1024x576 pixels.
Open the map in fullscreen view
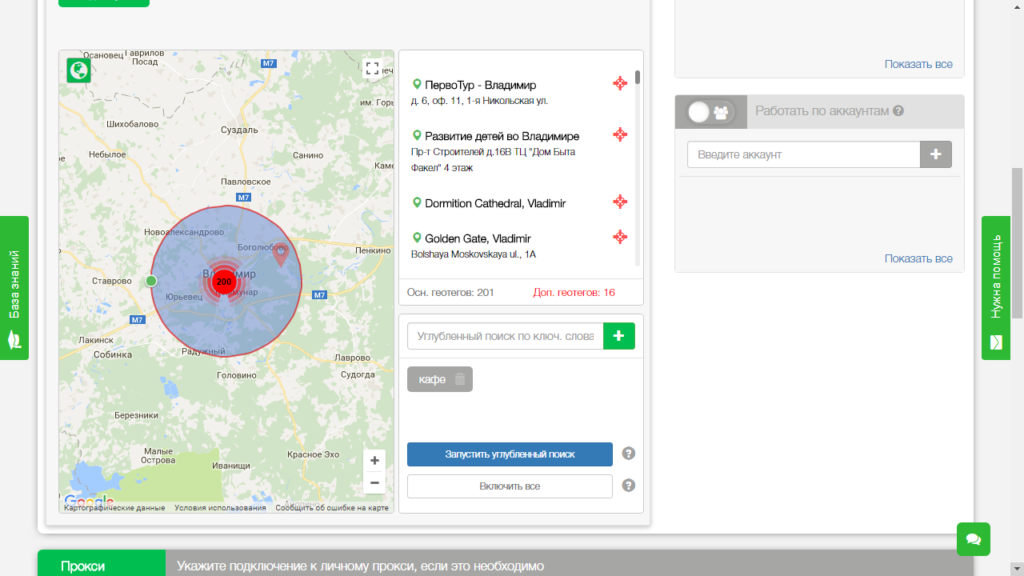tap(372, 69)
